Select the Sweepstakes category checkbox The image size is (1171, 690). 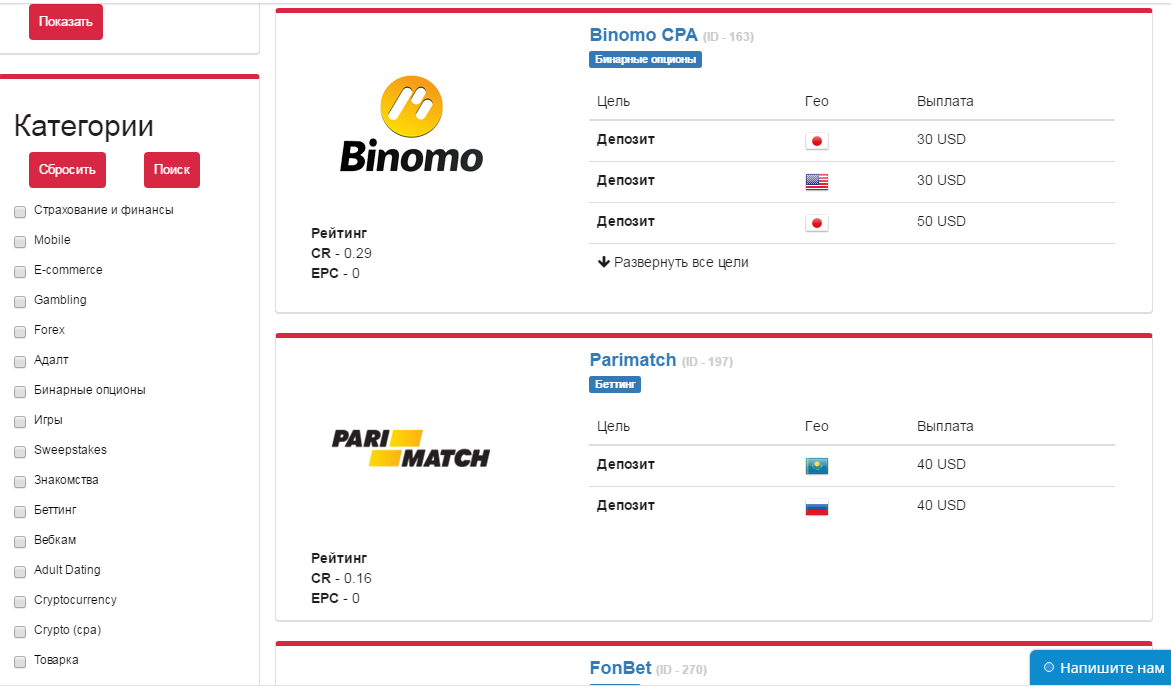20,451
